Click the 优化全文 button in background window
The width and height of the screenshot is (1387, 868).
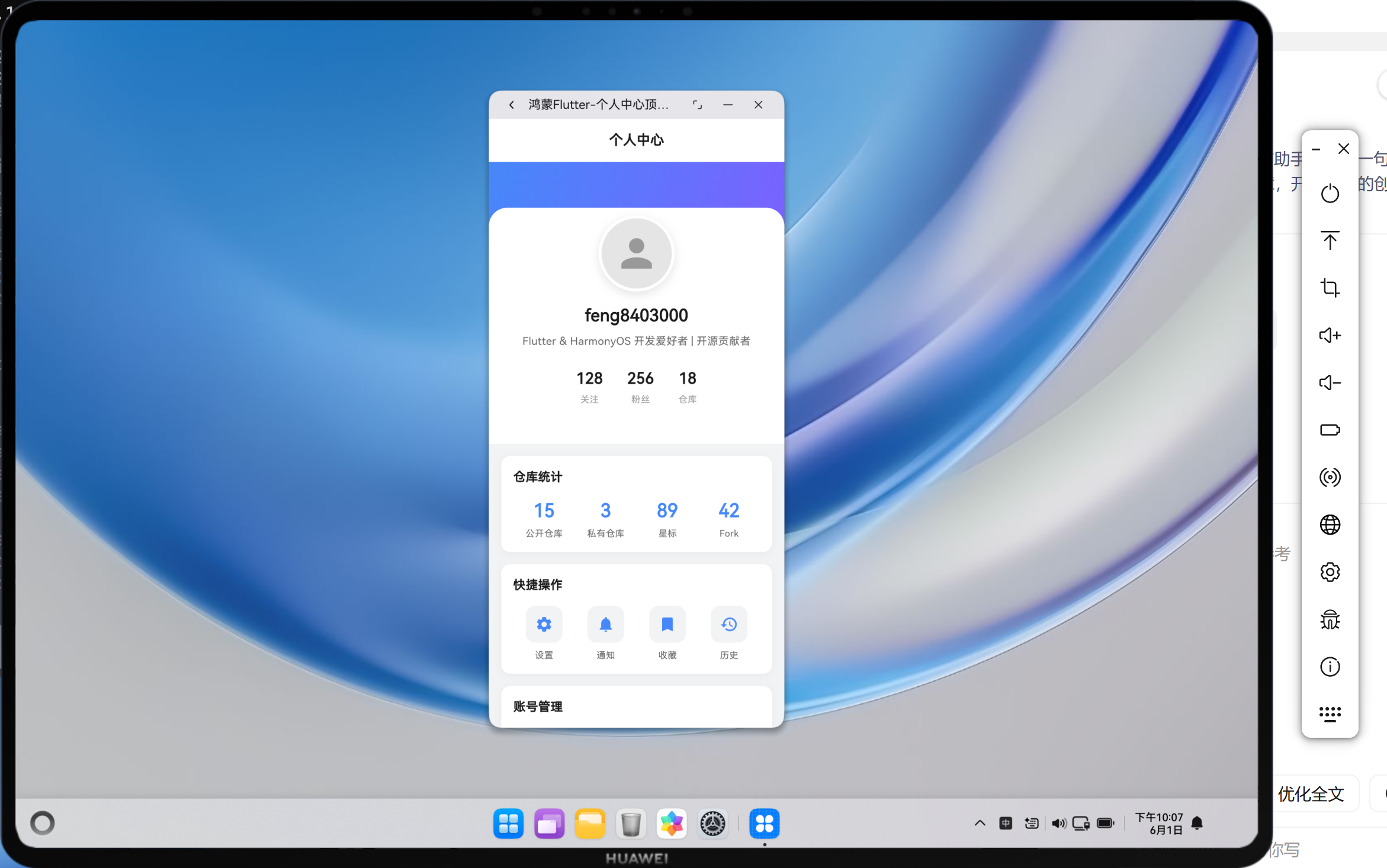click(x=1311, y=794)
